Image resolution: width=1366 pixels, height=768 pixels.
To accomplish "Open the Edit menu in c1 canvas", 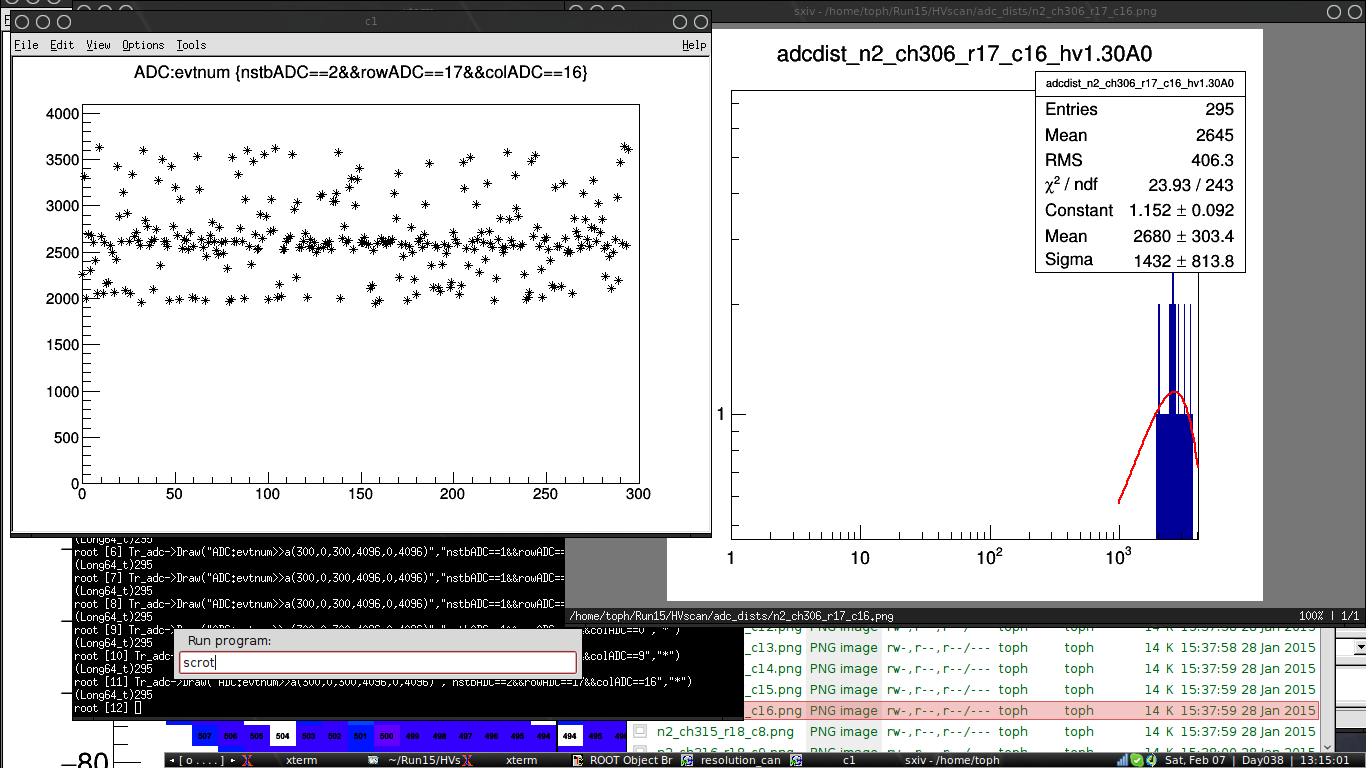I will point(62,45).
